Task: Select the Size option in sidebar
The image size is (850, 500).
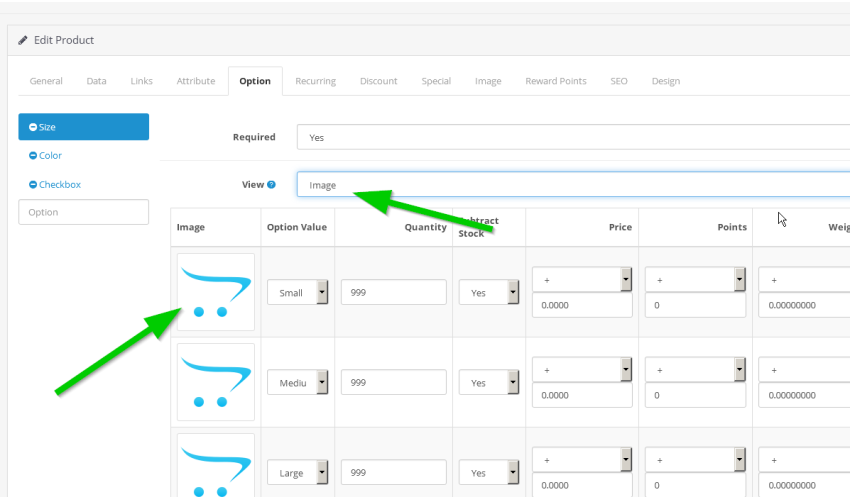Action: pyautogui.click(x=83, y=127)
